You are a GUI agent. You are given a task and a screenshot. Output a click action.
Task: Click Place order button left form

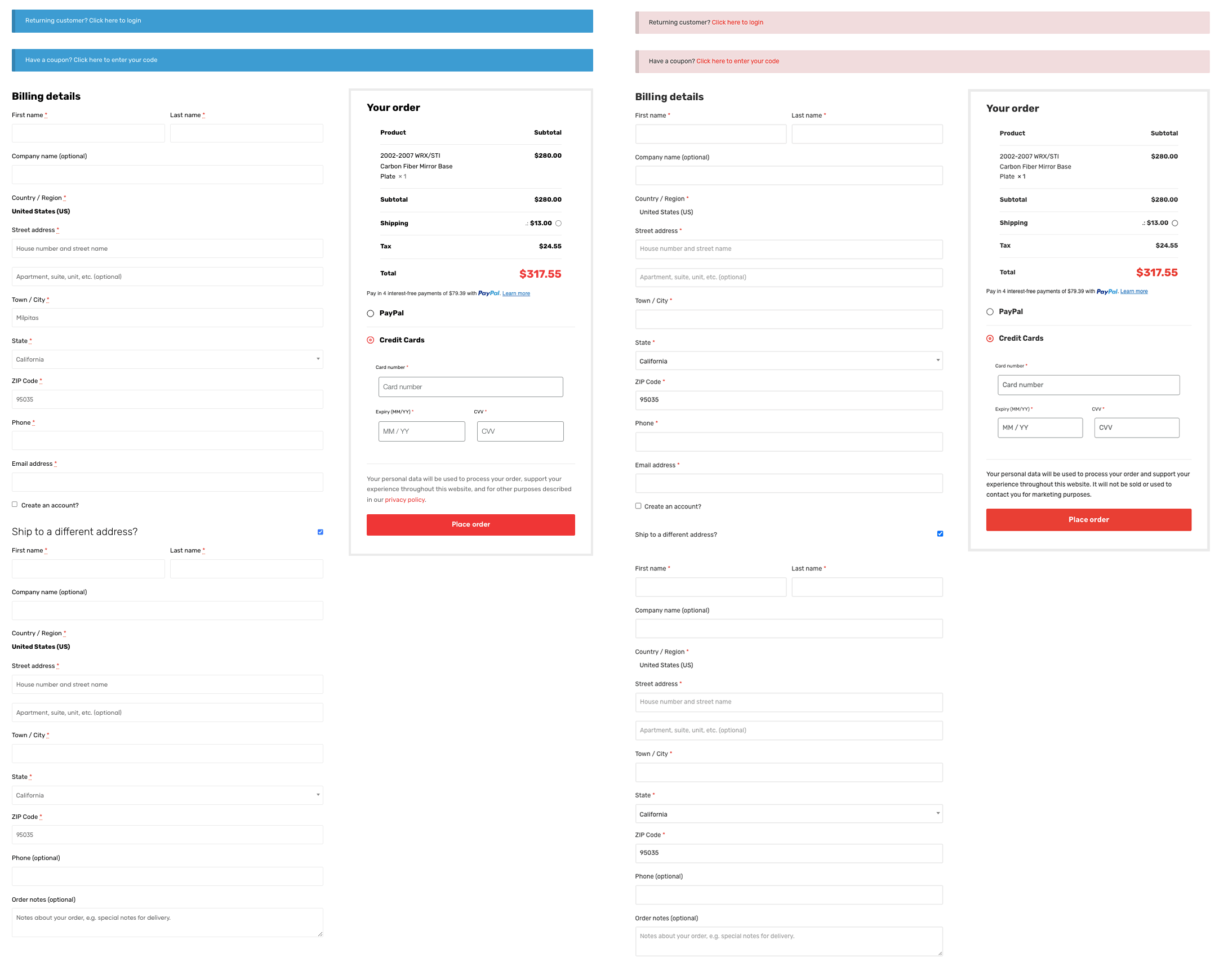(470, 524)
